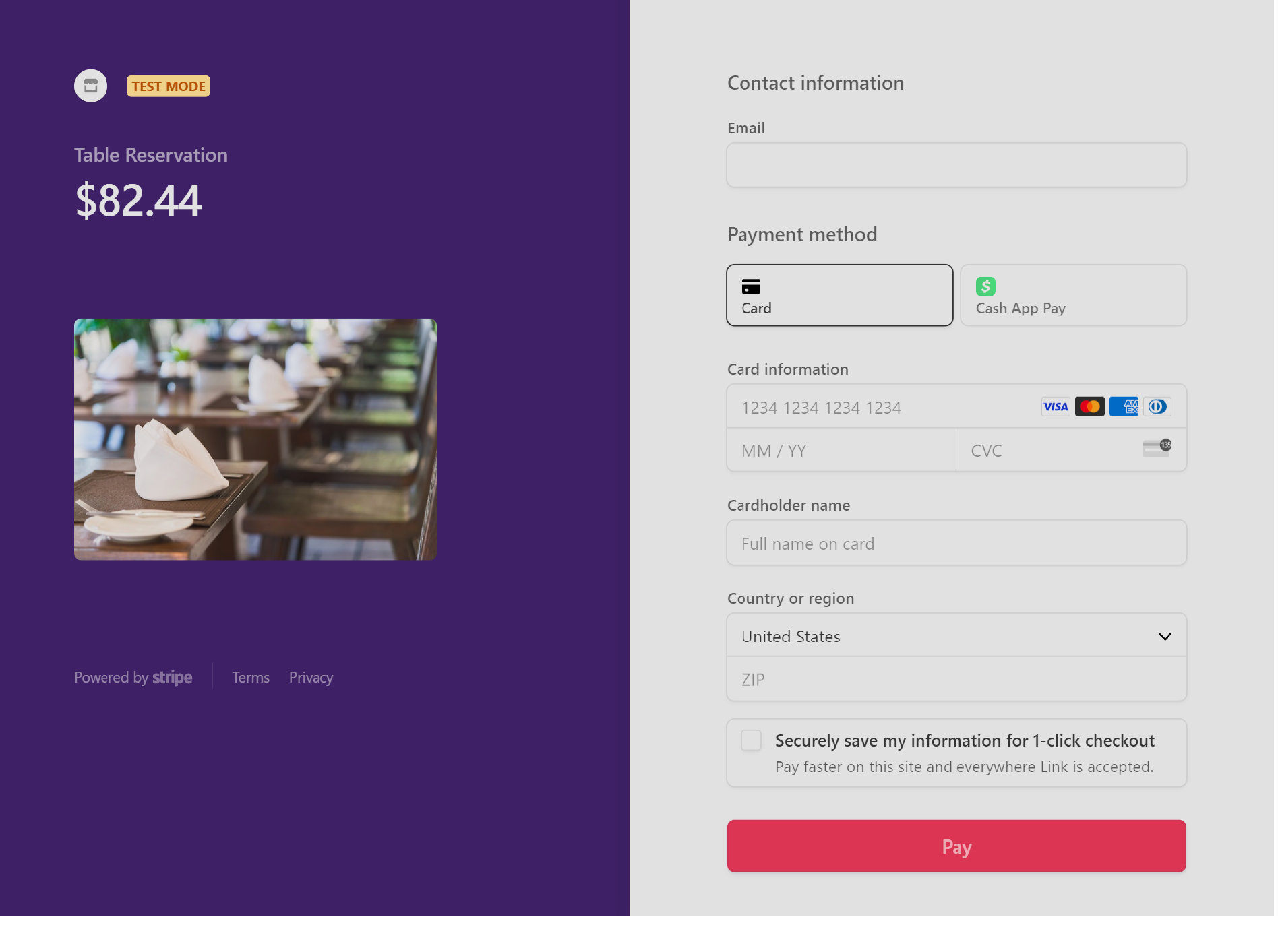The width and height of the screenshot is (1278, 952).
Task: Click the American Express logo
Action: [1124, 407]
